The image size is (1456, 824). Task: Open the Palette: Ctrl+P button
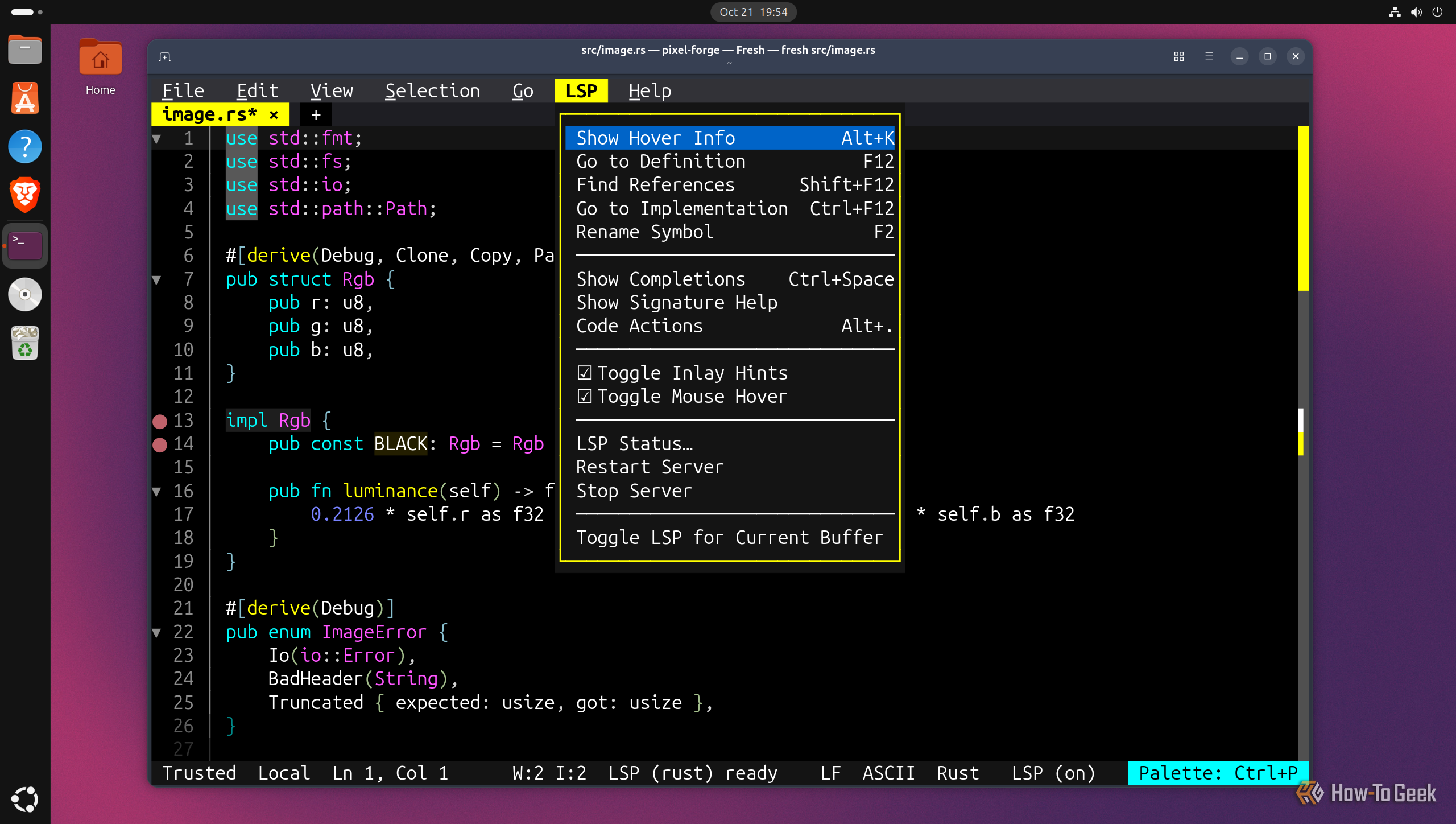pos(1218,773)
